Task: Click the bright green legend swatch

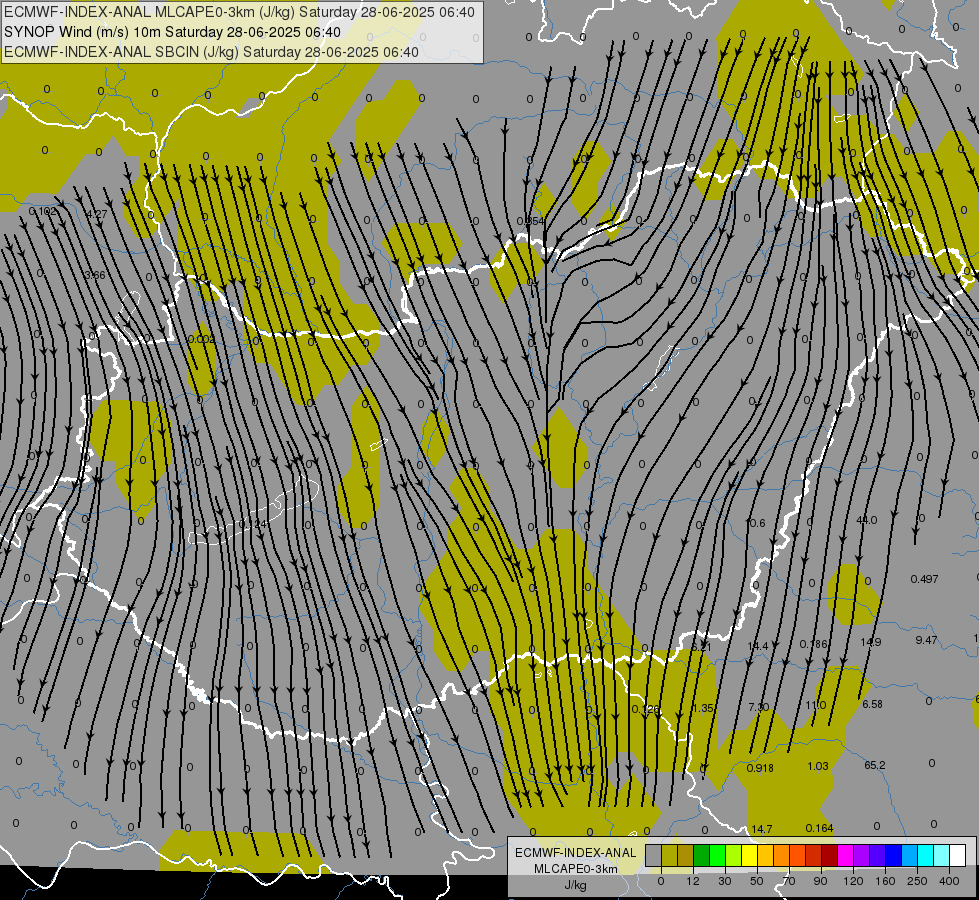Action: (x=718, y=855)
